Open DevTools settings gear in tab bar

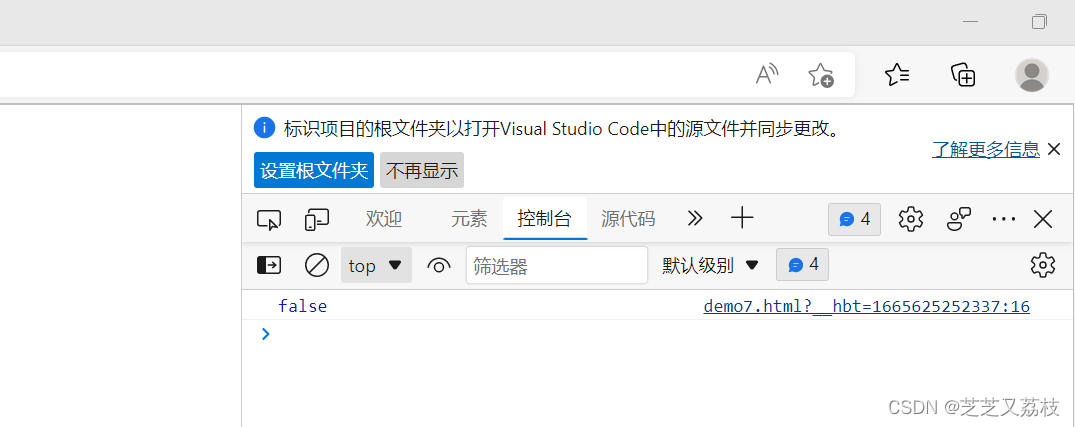[910, 219]
